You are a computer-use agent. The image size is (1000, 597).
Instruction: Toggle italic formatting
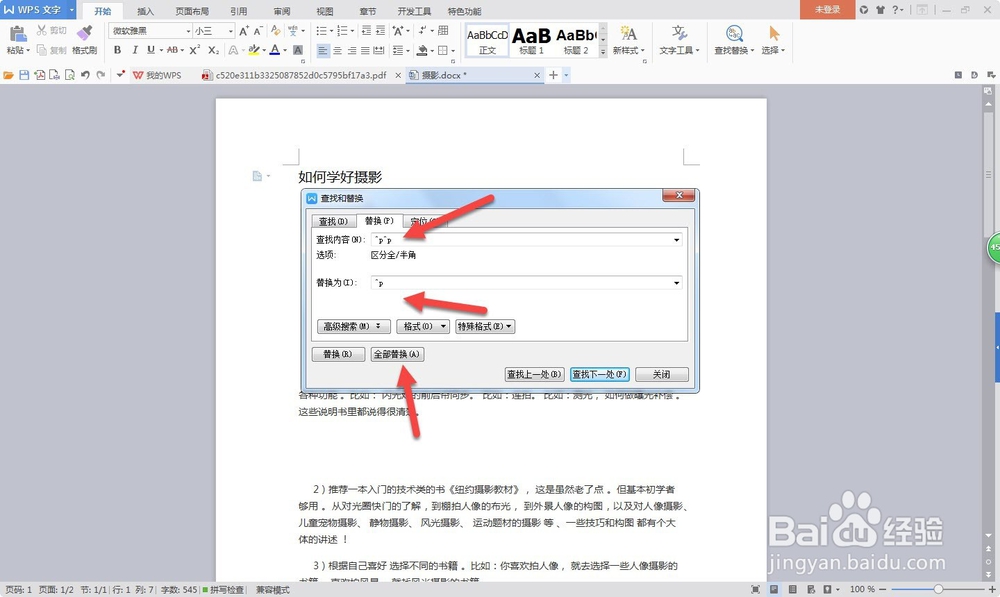[x=135, y=49]
